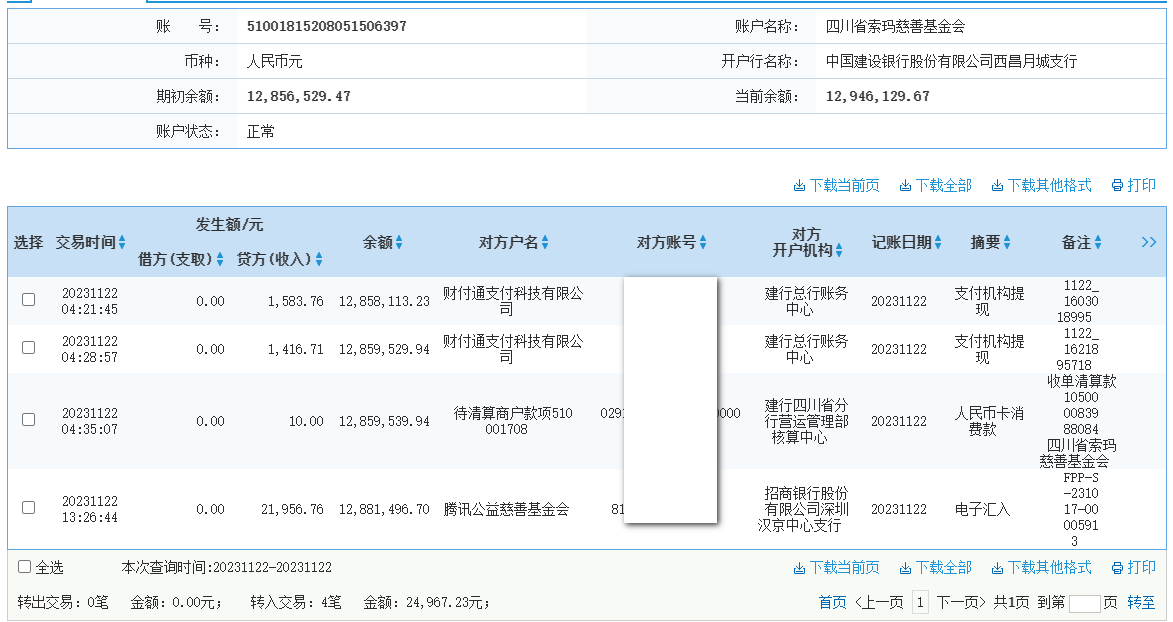Sort by 备注 column arrows
Screen dimensions: 1173x622
(1097, 243)
